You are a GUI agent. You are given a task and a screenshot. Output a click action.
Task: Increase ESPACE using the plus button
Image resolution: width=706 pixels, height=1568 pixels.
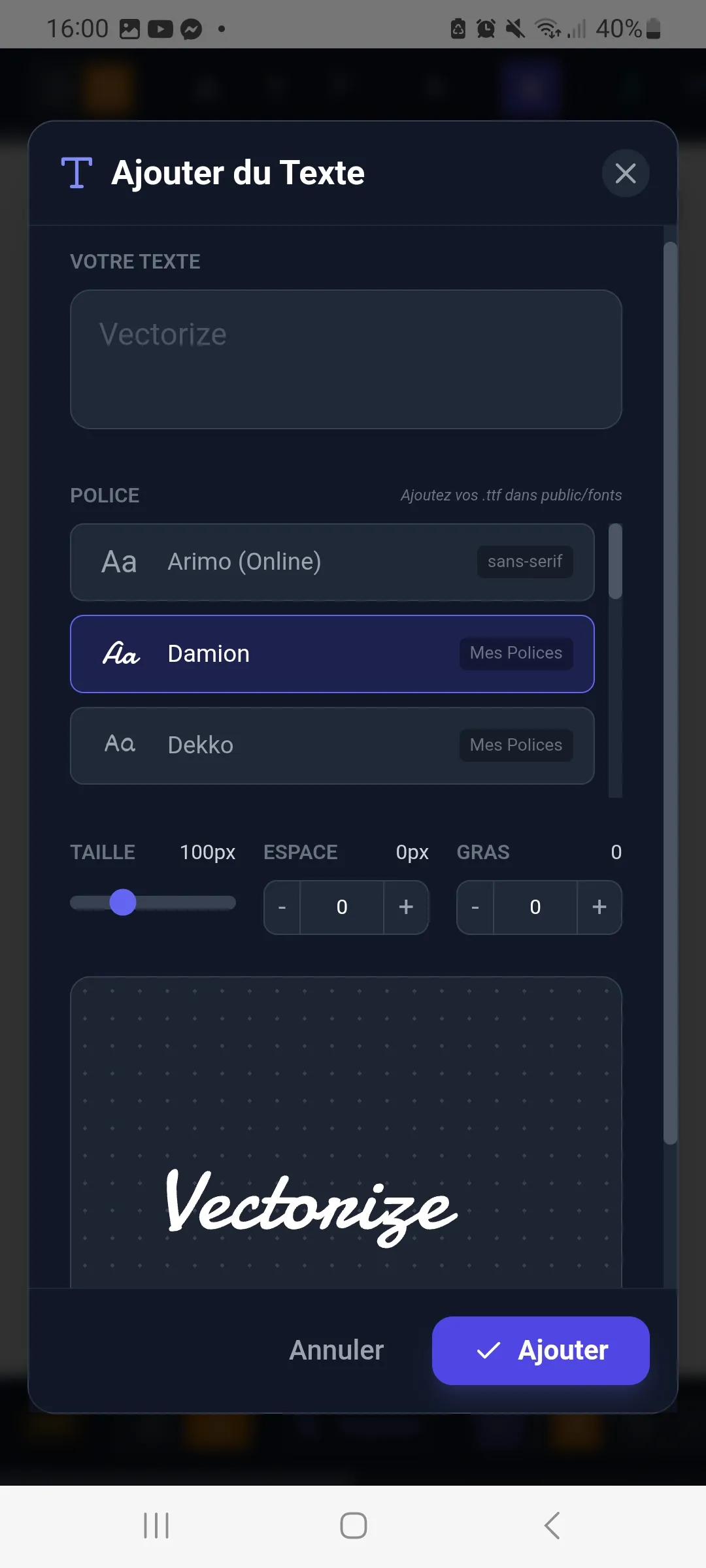[405, 907]
